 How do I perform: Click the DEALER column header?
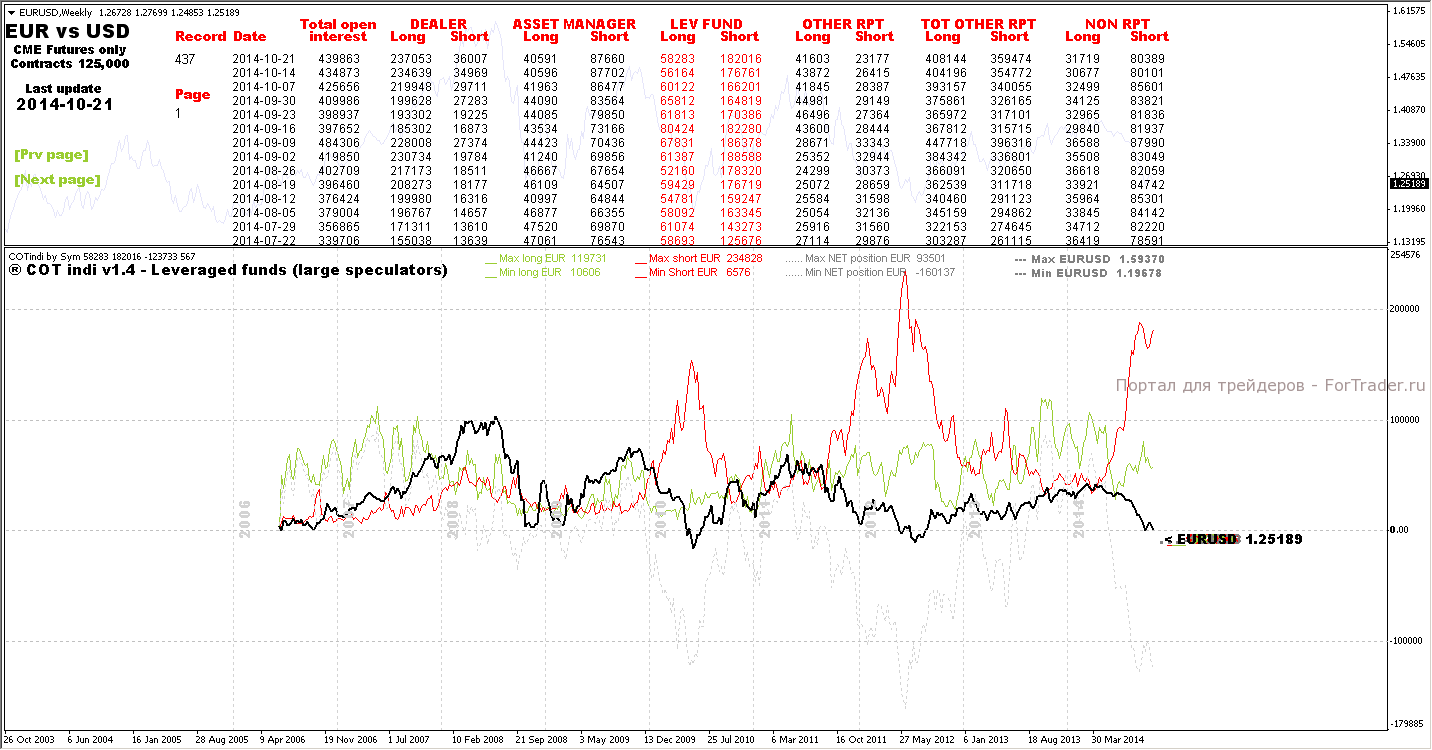pyautogui.click(x=438, y=24)
